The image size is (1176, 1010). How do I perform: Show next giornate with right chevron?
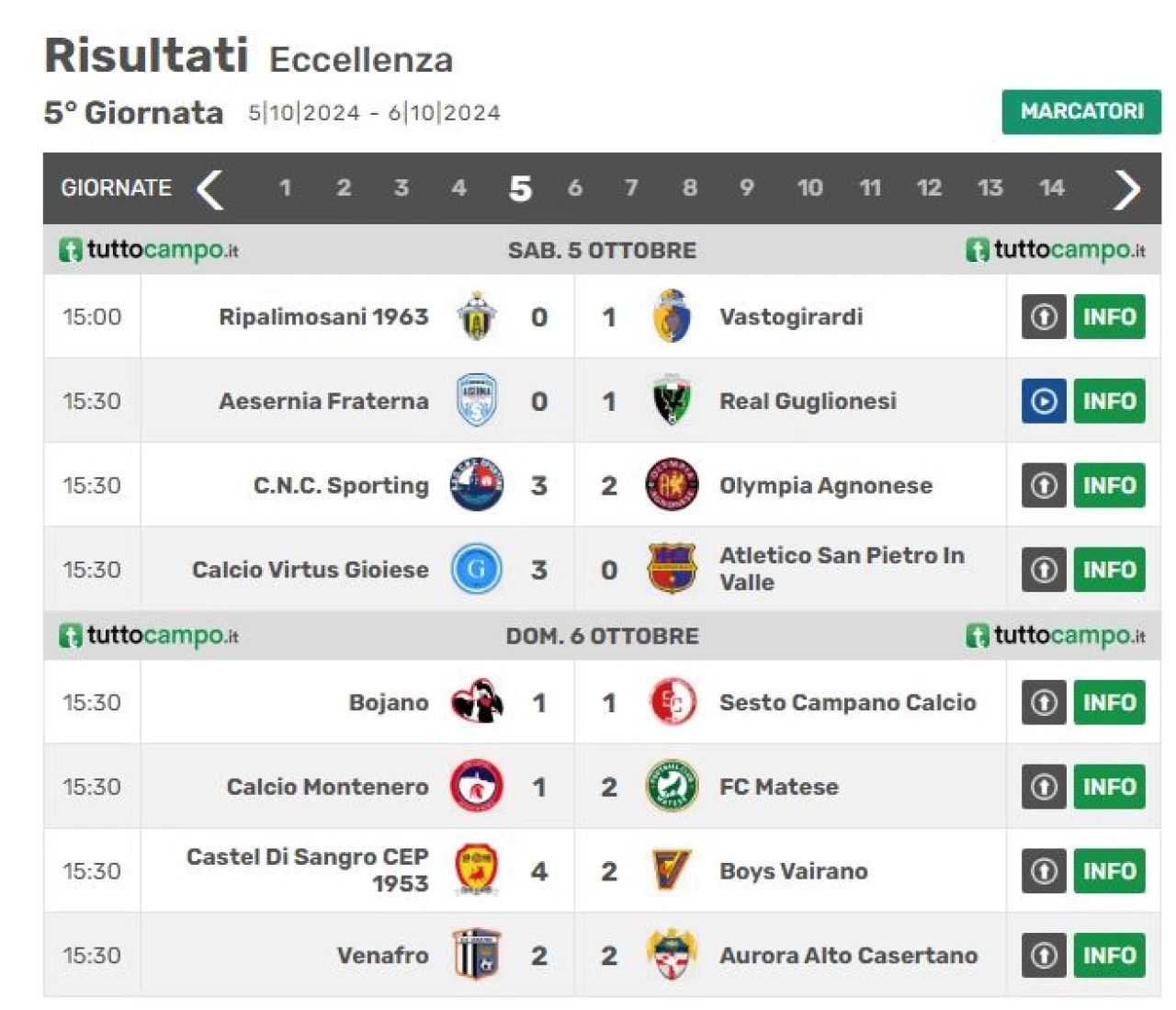[1126, 189]
